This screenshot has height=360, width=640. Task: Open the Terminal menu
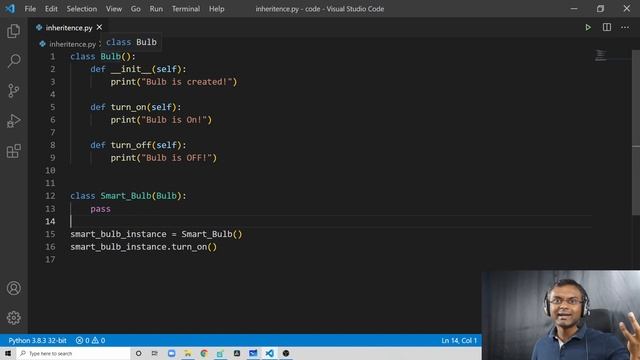pyautogui.click(x=186, y=9)
